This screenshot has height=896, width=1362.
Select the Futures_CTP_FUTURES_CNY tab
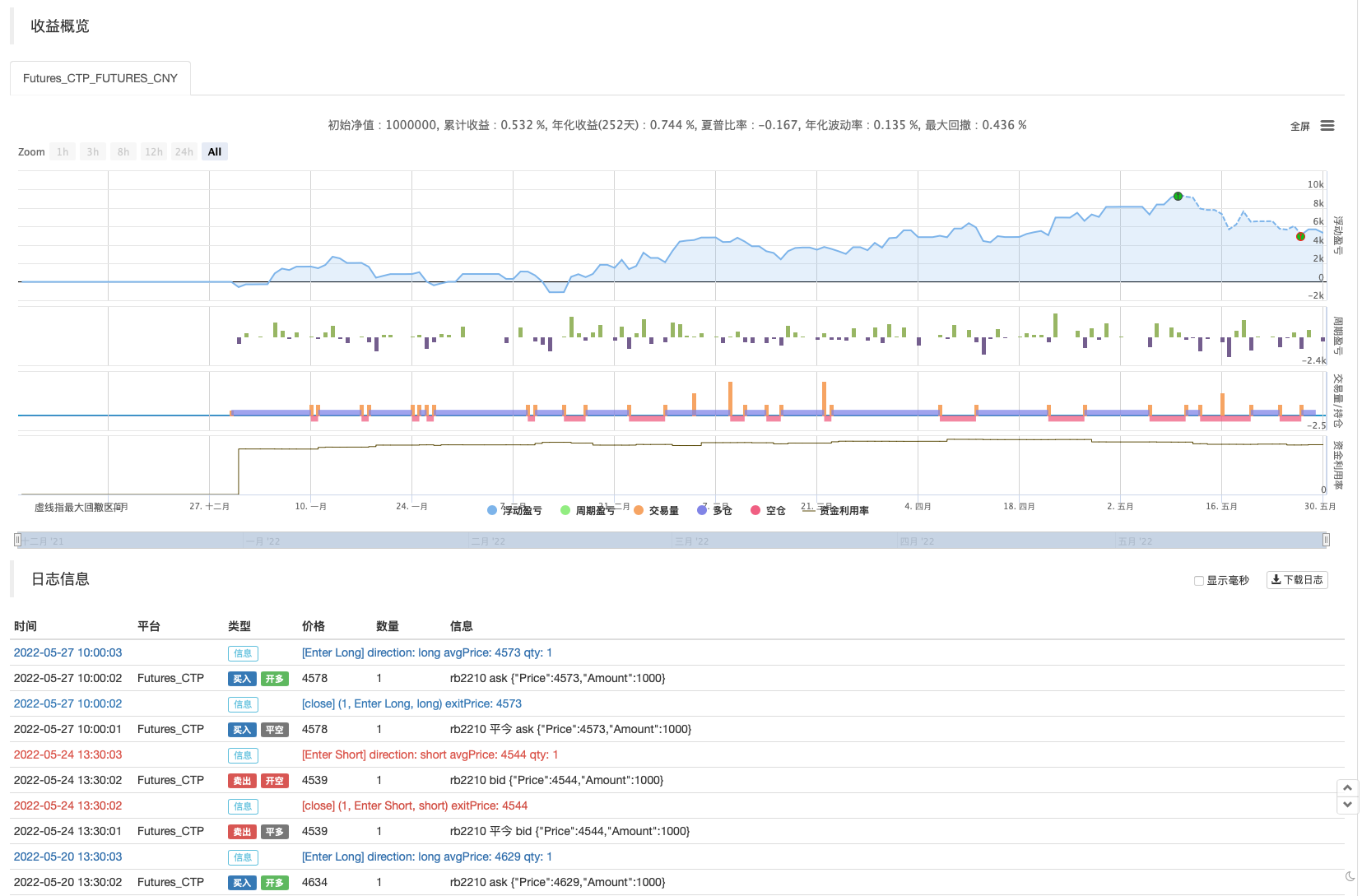point(100,78)
